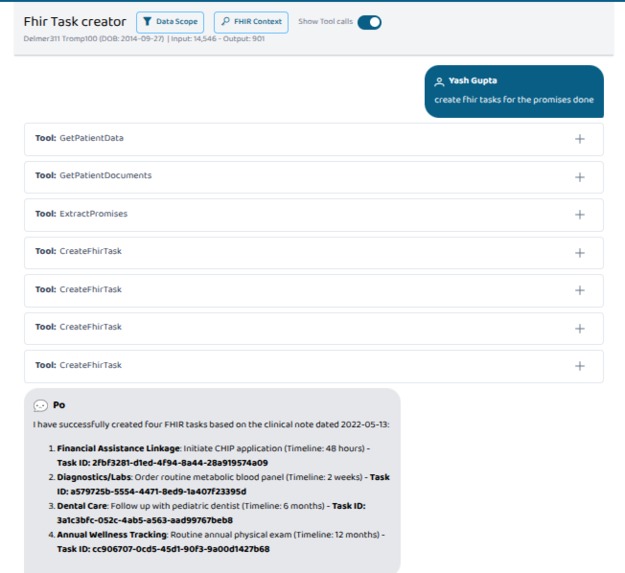Image resolution: width=625 pixels, height=573 pixels.
Task: Click the ExtractPromises tool name
Action: [x=93, y=214]
